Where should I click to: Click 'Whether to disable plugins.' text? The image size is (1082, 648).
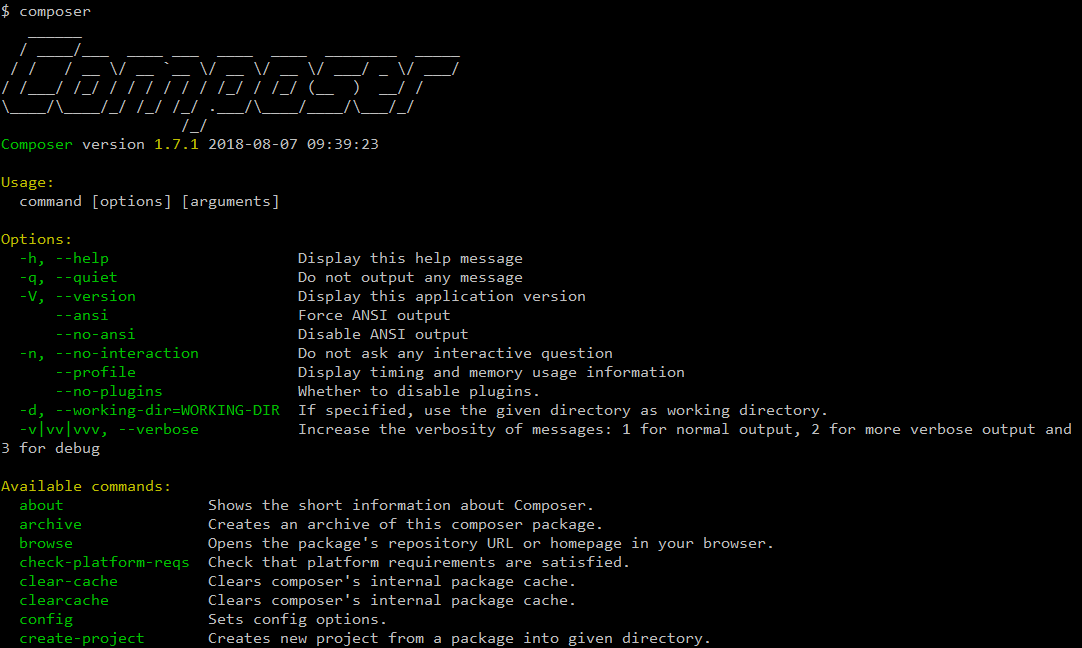419,391
